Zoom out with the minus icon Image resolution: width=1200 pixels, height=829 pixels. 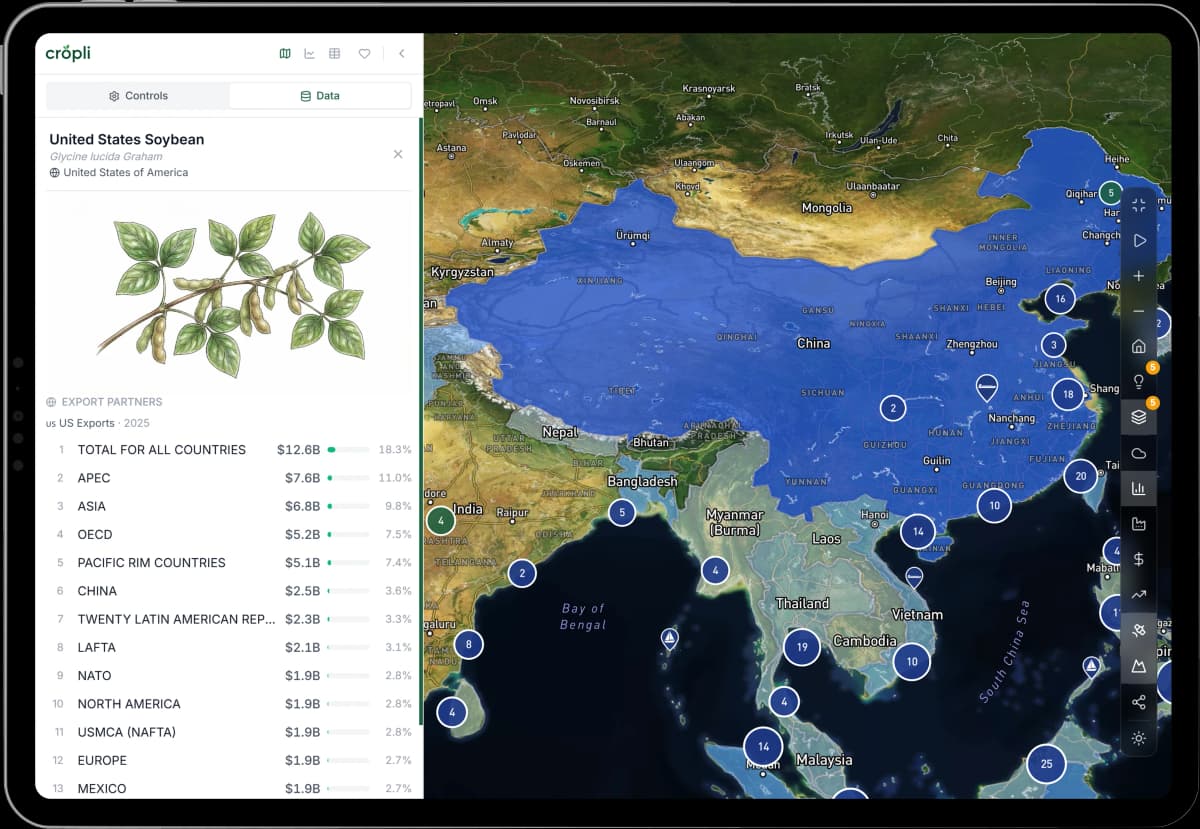point(1139,311)
